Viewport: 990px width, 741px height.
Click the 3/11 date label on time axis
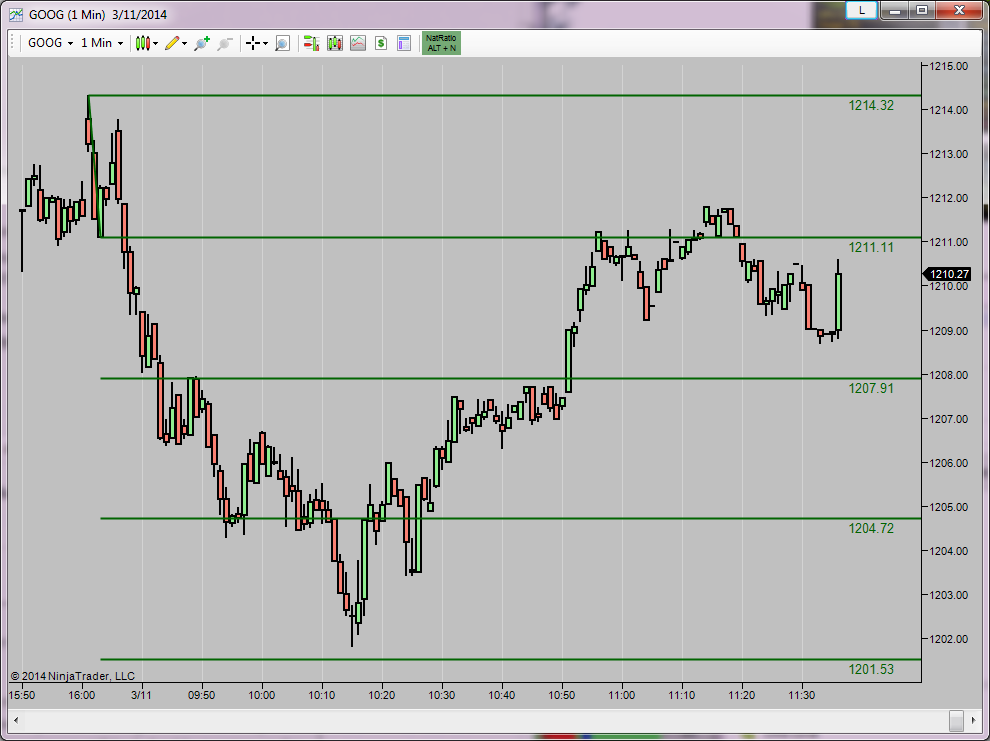point(141,695)
